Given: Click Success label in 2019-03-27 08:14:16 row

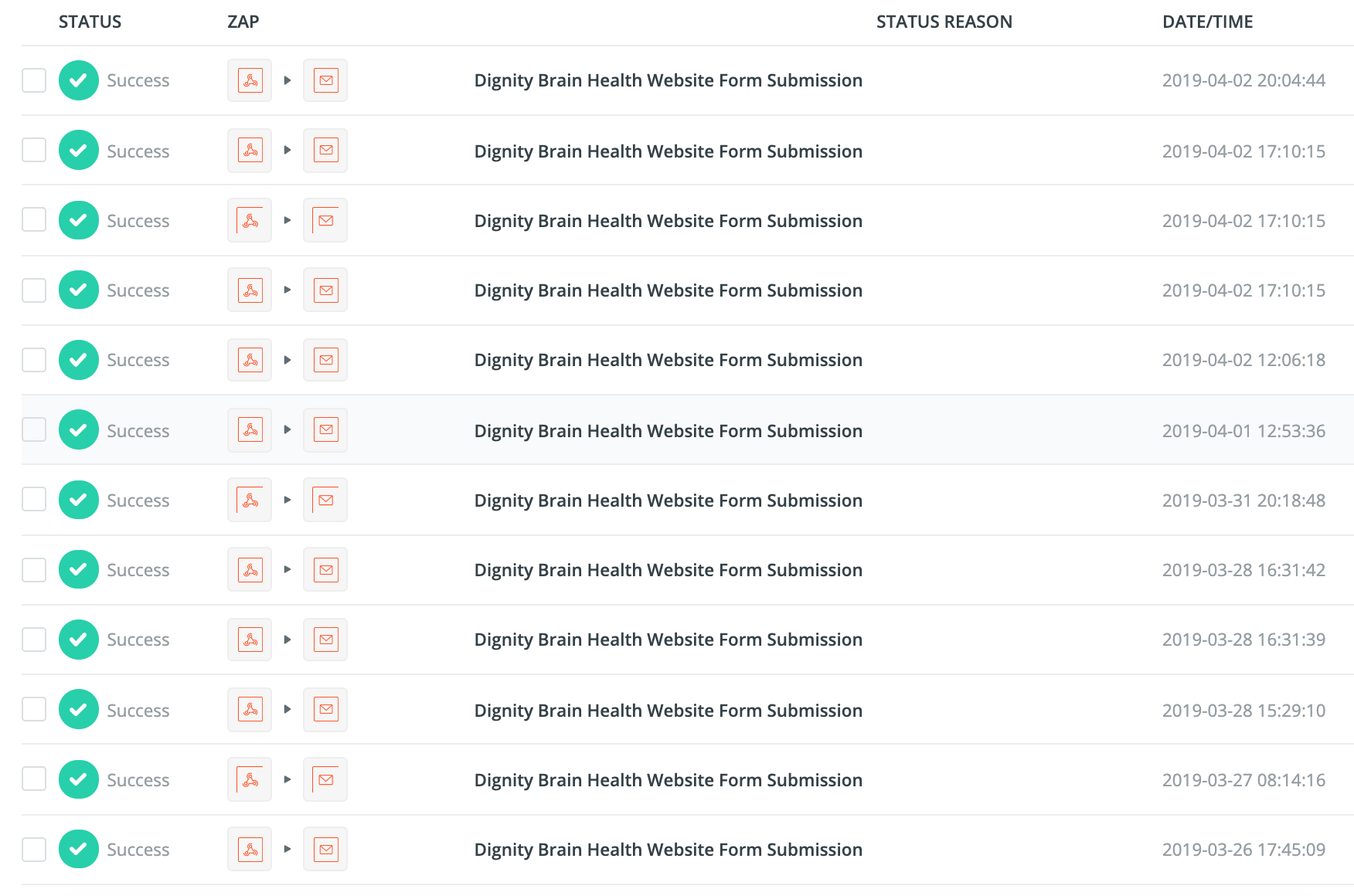Looking at the screenshot, I should click(138, 780).
